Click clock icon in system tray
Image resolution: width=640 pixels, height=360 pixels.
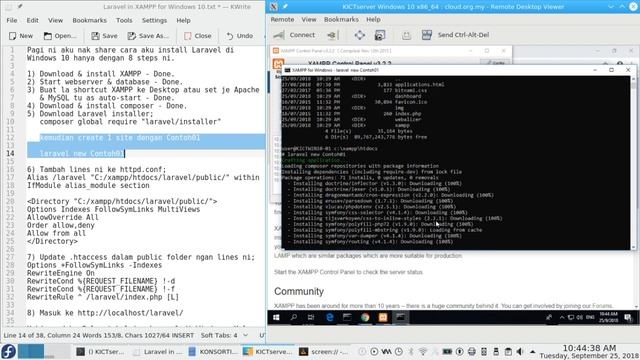pyautogui.click(x=399, y=351)
